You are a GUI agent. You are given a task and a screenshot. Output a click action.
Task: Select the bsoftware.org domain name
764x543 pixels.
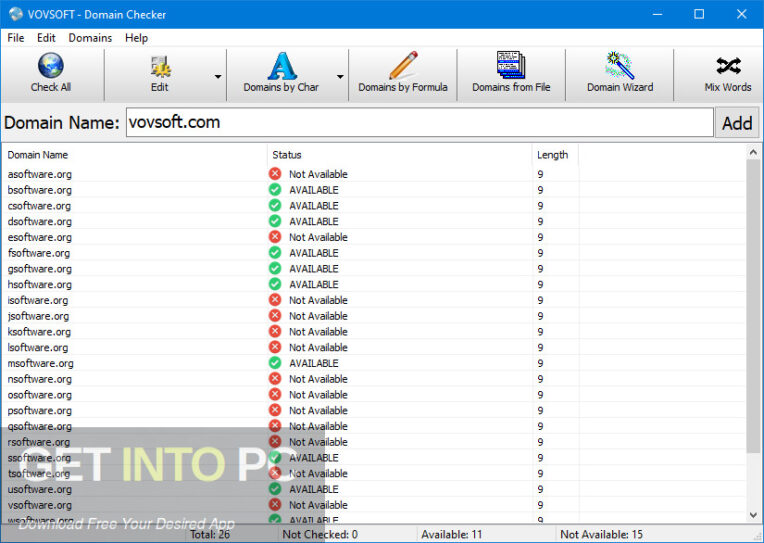coord(39,190)
